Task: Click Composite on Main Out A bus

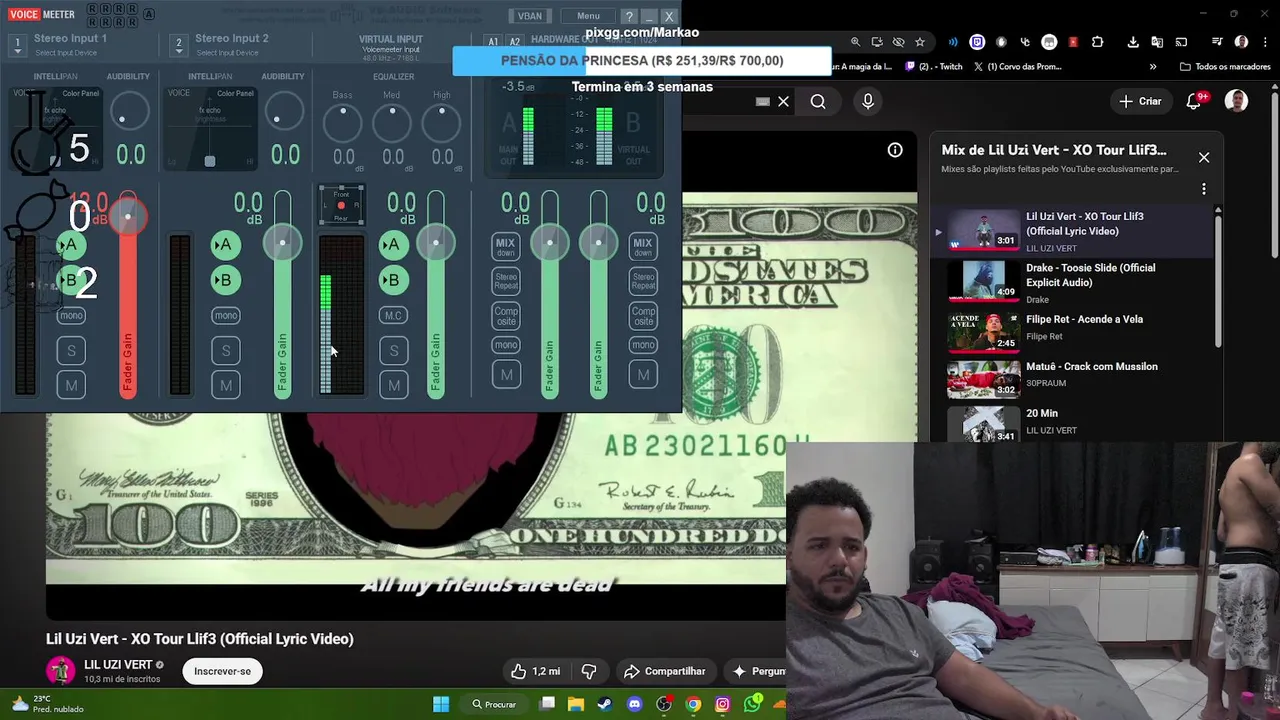Action: 506,316
